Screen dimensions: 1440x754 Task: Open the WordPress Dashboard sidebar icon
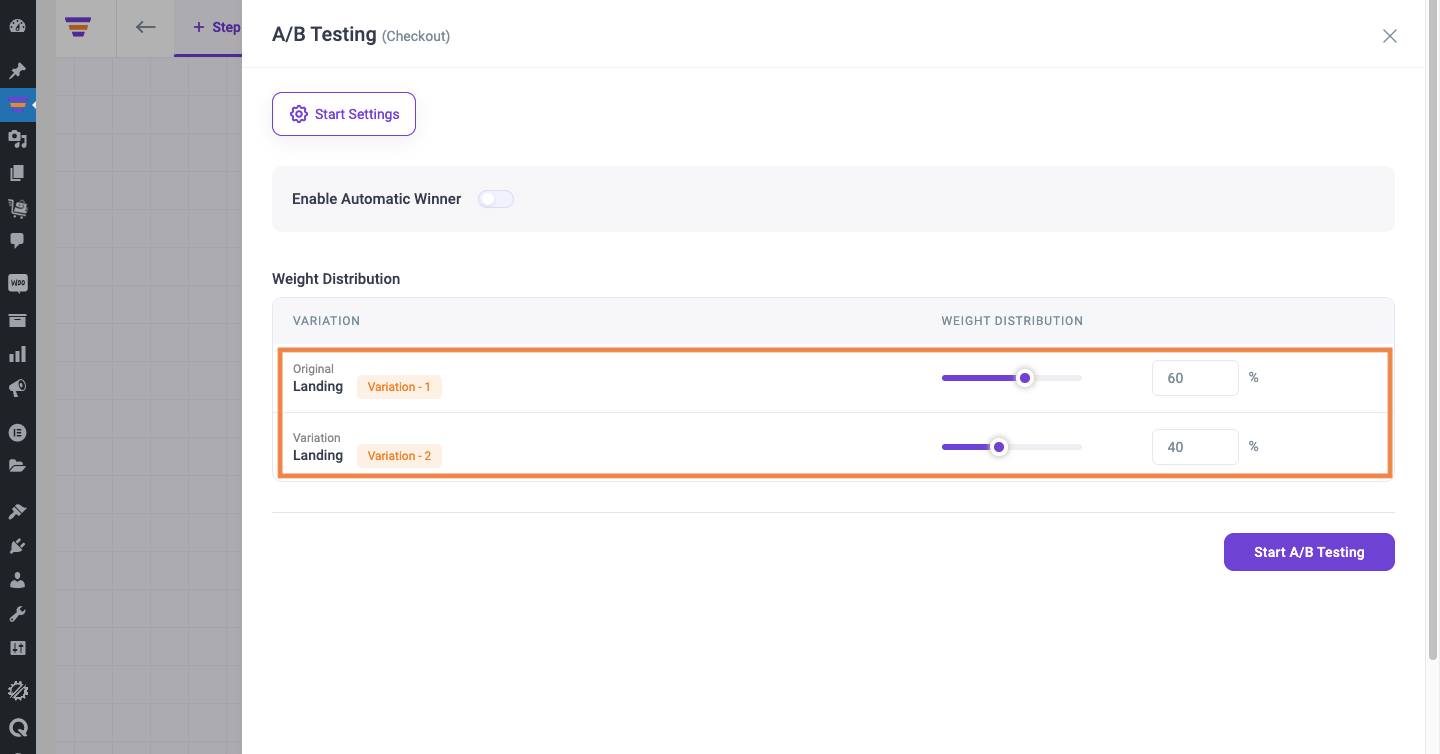(17, 25)
